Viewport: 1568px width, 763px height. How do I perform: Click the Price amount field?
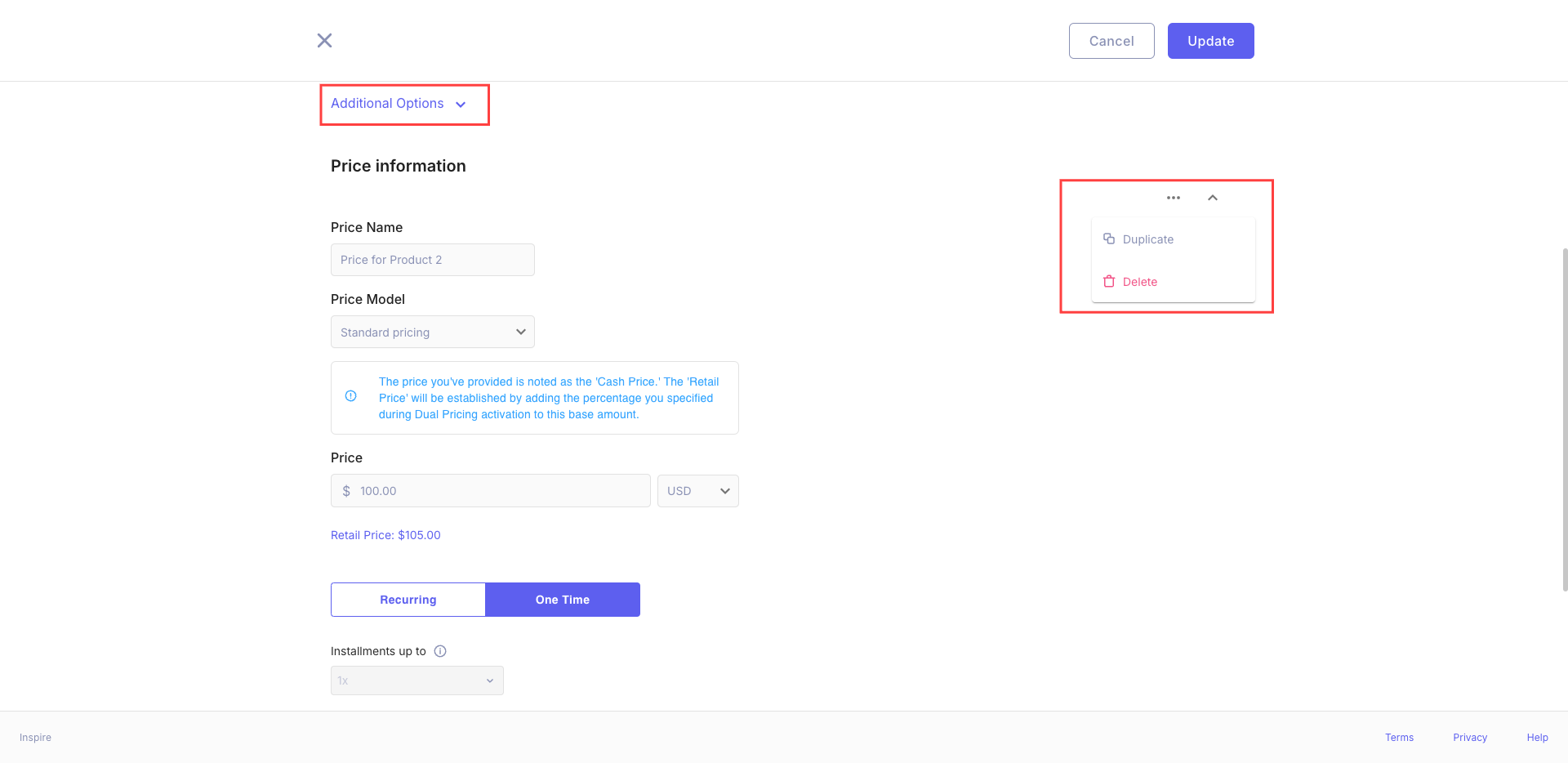point(491,491)
